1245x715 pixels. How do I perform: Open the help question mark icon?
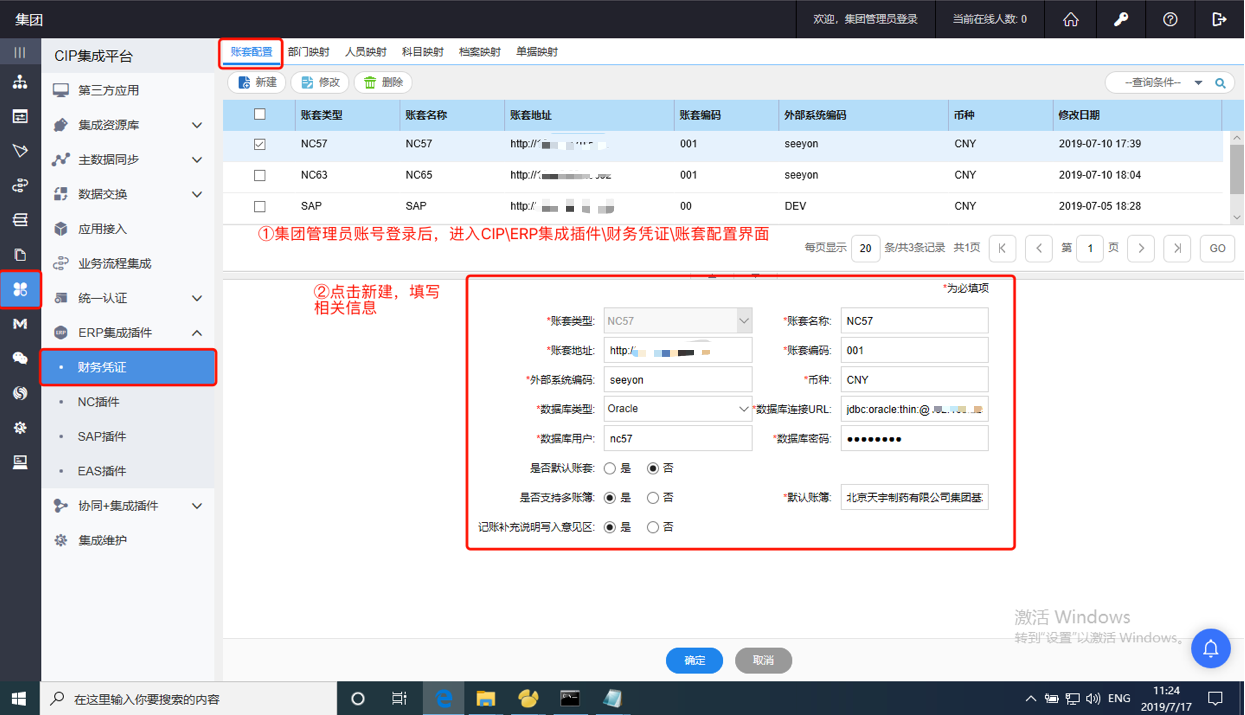[x=1170, y=19]
